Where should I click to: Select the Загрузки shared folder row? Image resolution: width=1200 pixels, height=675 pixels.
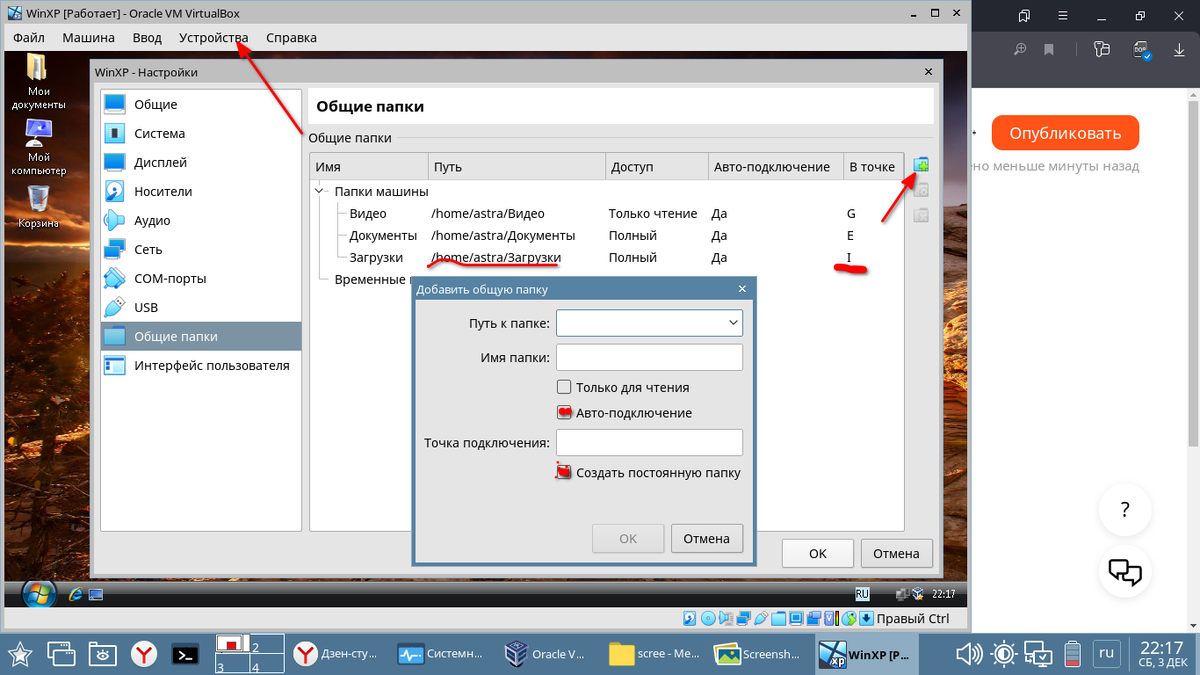607,257
